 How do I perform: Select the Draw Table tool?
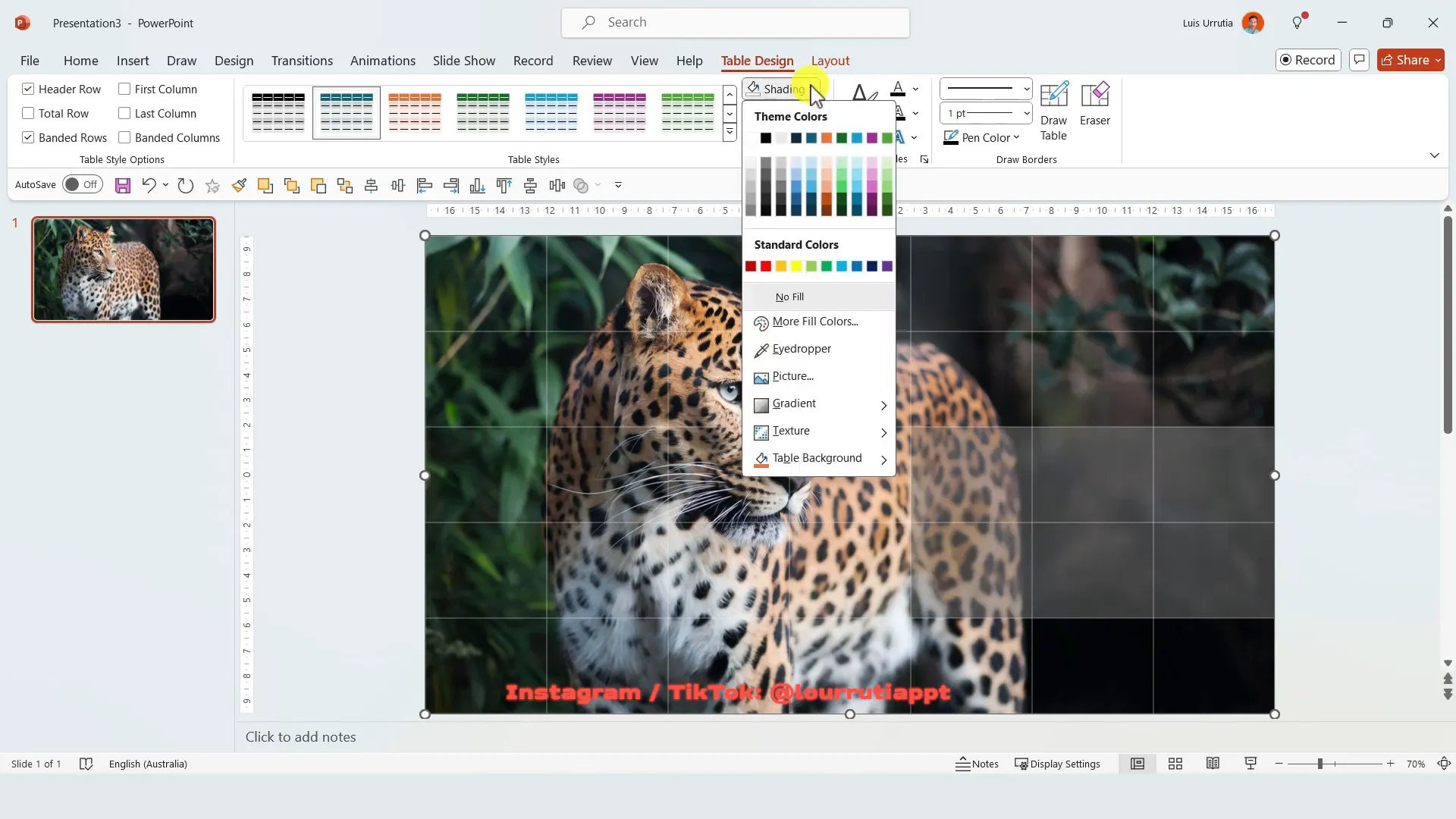(x=1053, y=111)
